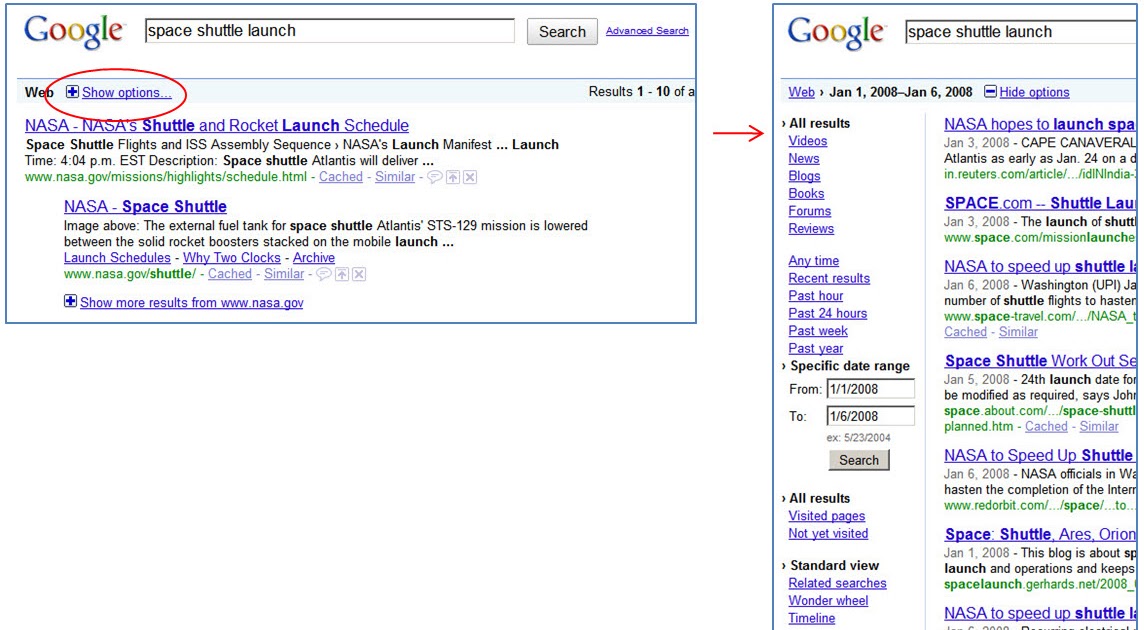Open Cached link under space-travel.com result
Viewport: 1144px width, 630px height.
[965, 331]
